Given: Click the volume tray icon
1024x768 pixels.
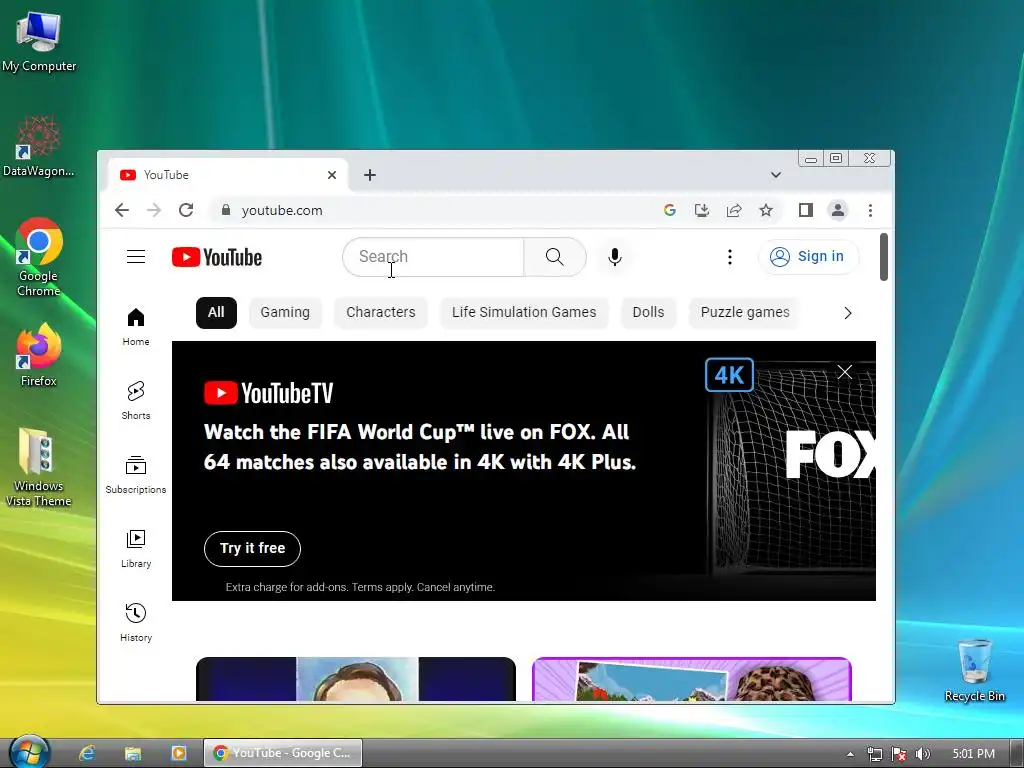Looking at the screenshot, I should [x=922, y=754].
